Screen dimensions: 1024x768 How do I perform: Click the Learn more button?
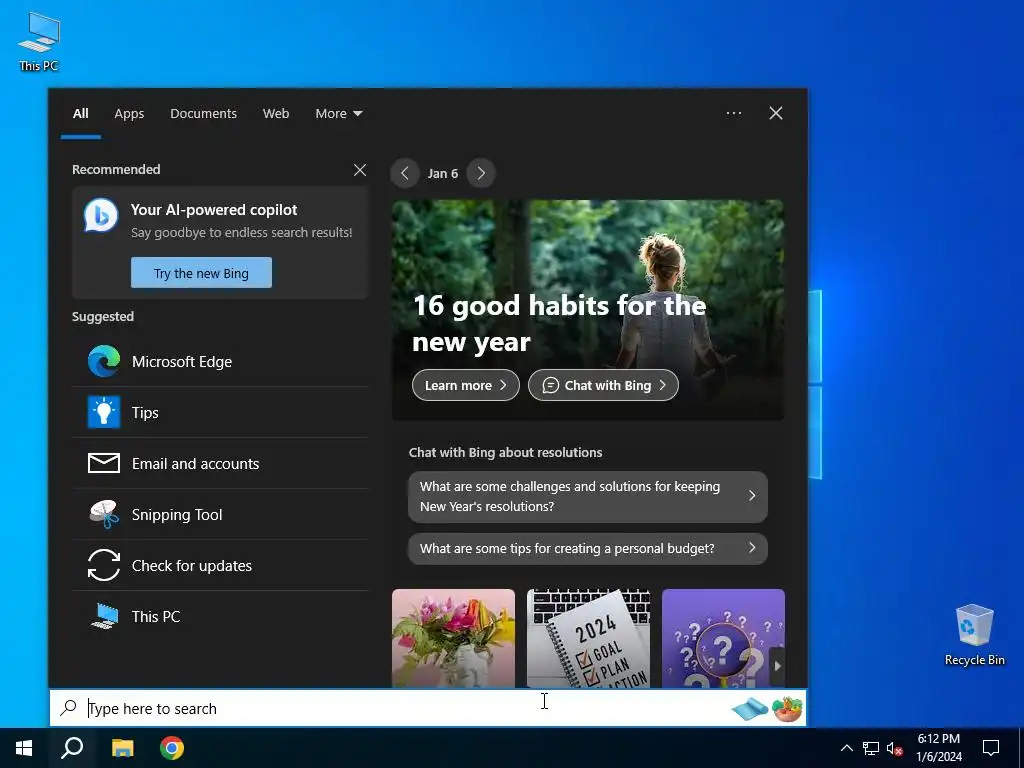(466, 385)
